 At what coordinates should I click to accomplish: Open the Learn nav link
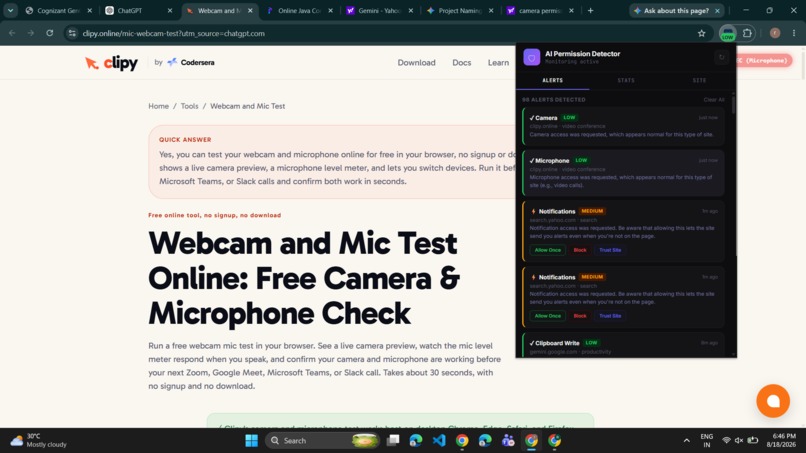point(498,63)
